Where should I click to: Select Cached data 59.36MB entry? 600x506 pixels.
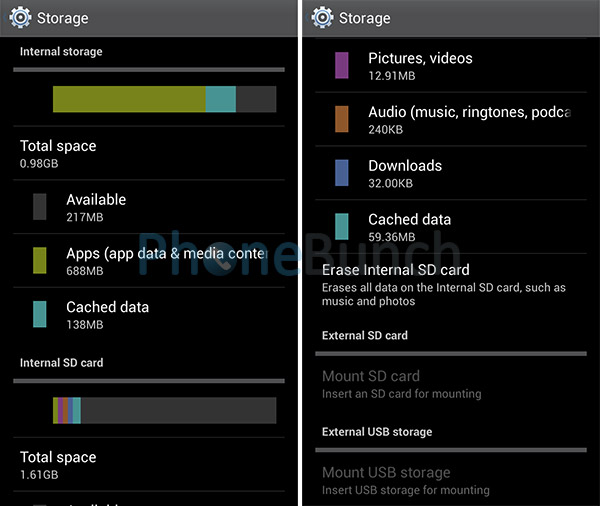point(451,226)
